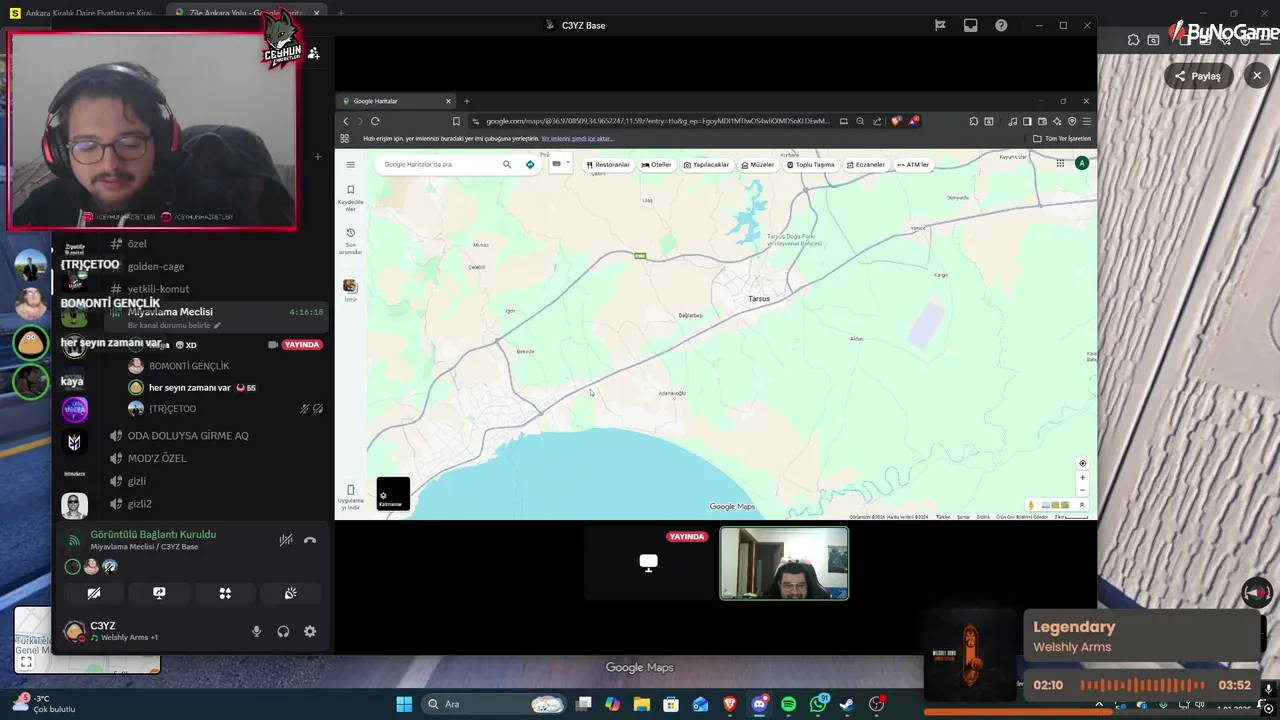Toggle Discord camera on or off

coord(94,593)
